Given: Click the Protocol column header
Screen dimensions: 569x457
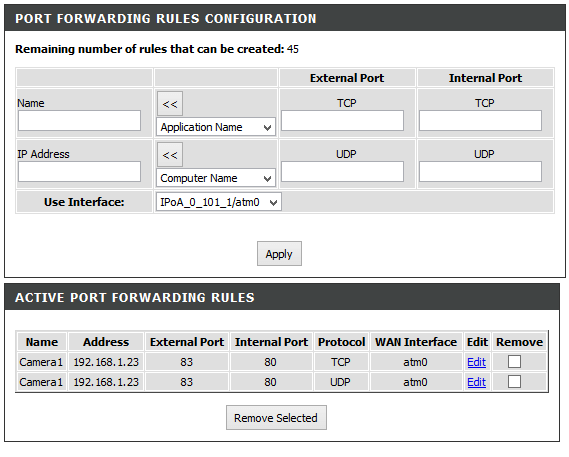Looking at the screenshot, I should (341, 342).
